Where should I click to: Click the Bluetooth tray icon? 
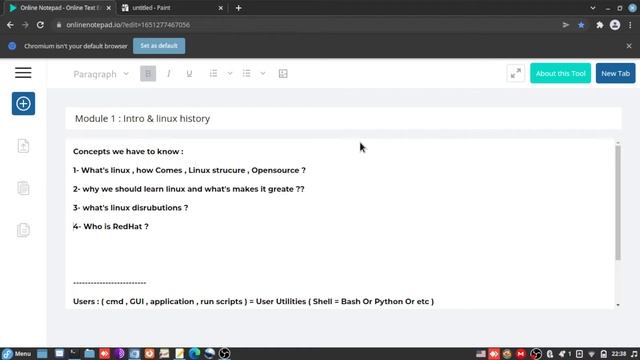(549, 354)
